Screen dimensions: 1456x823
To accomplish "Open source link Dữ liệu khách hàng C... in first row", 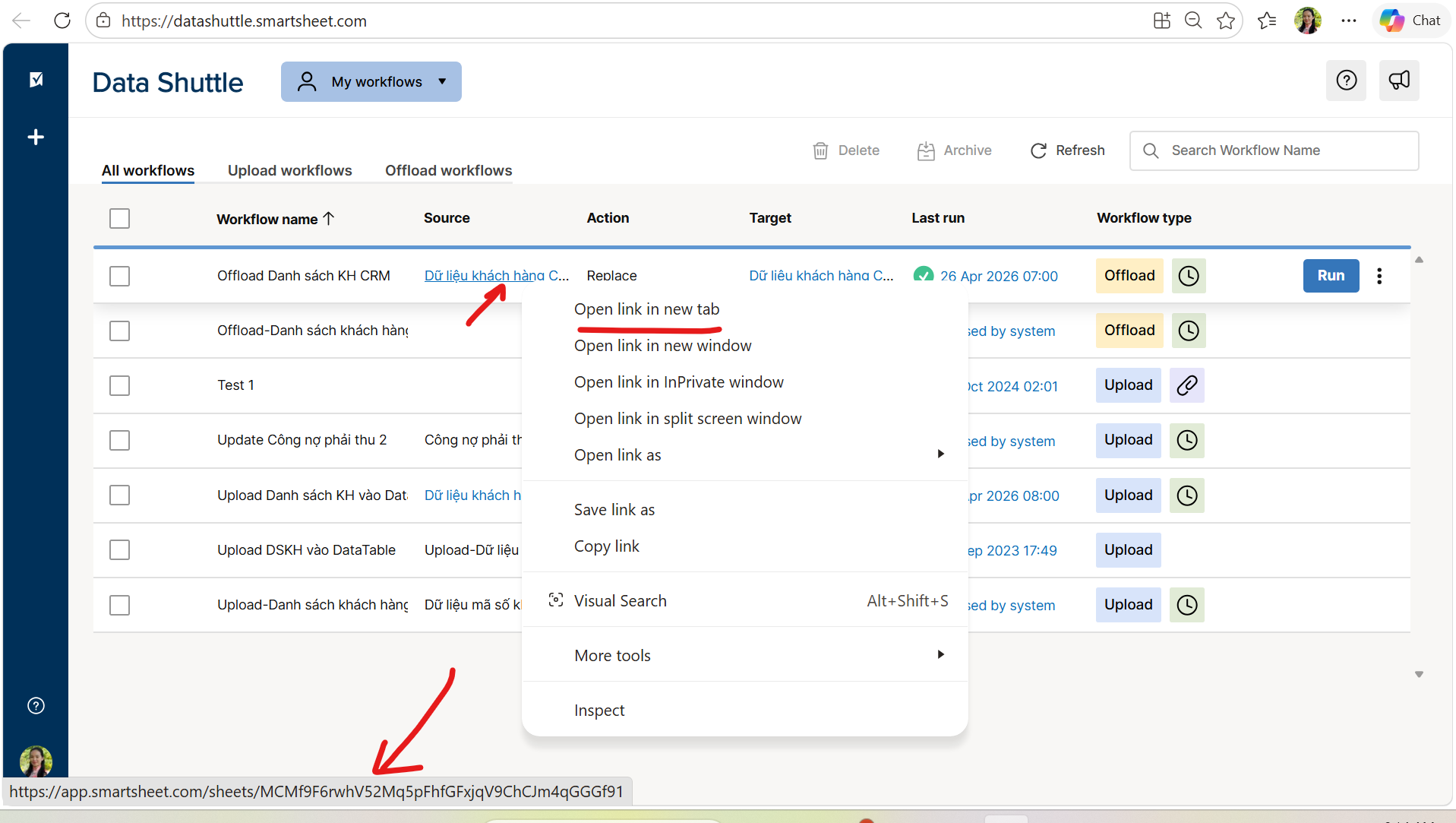I will (x=496, y=276).
